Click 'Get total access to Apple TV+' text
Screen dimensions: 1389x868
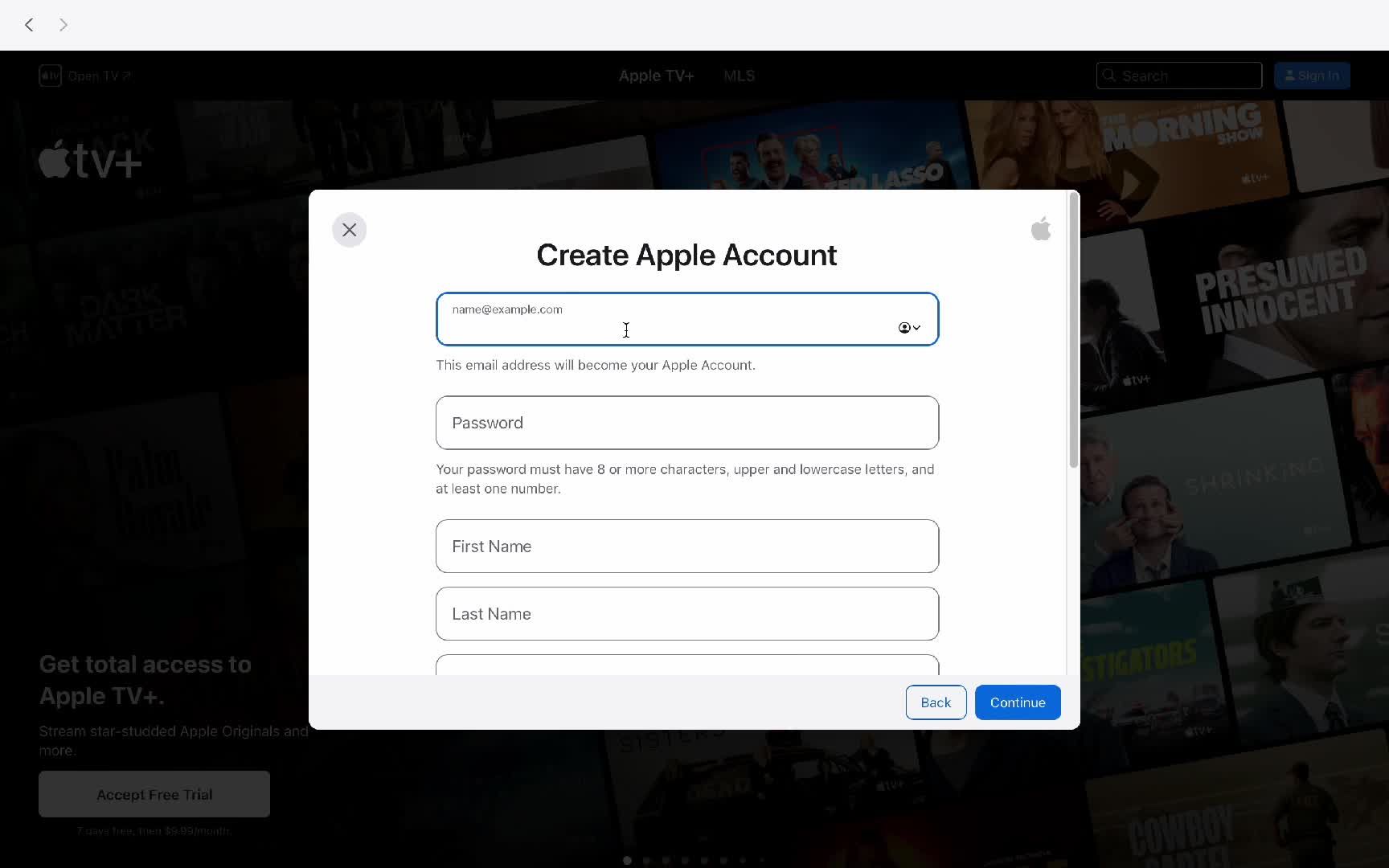point(145,680)
